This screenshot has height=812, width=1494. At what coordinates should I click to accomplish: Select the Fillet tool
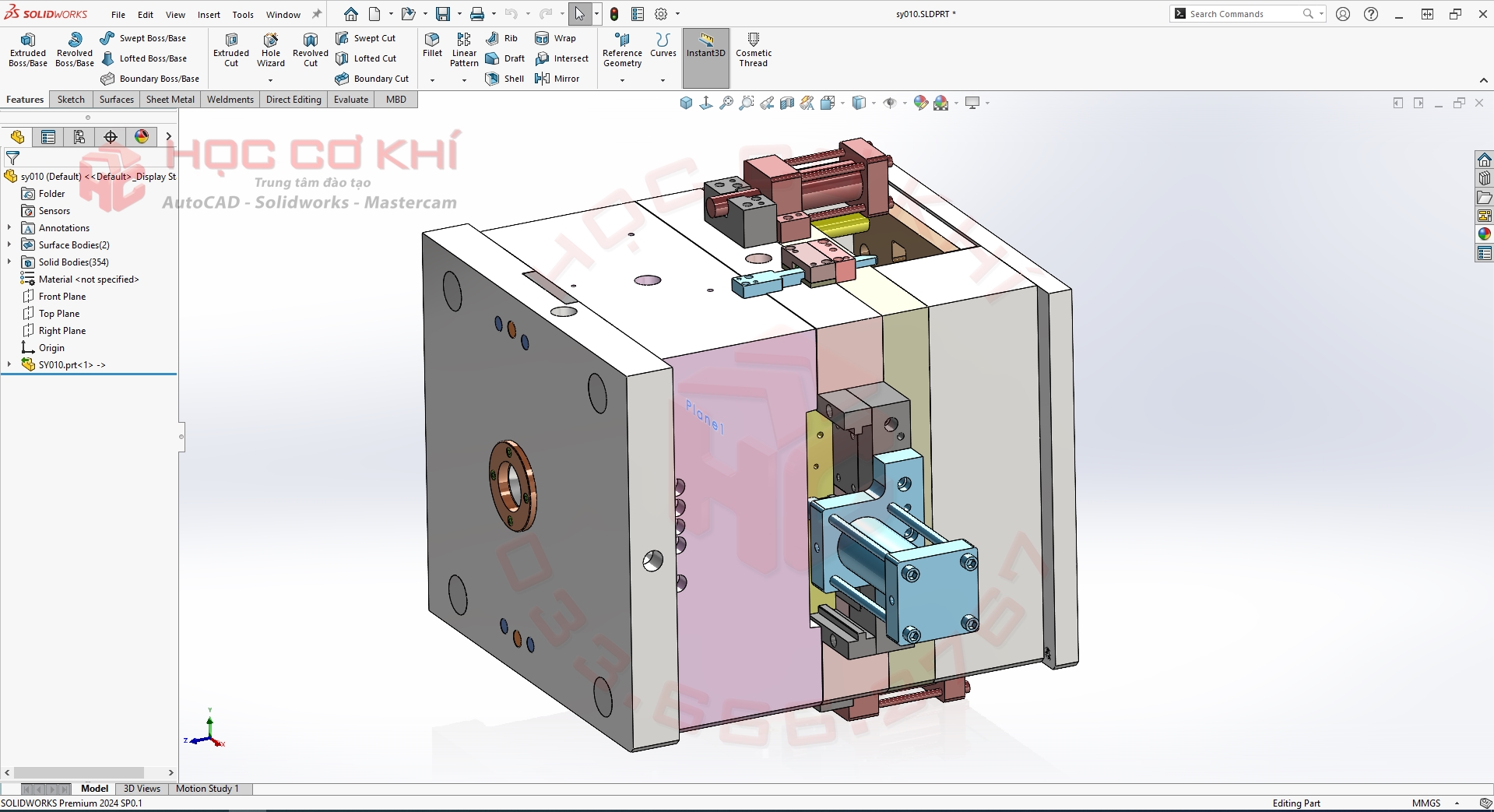tap(432, 45)
